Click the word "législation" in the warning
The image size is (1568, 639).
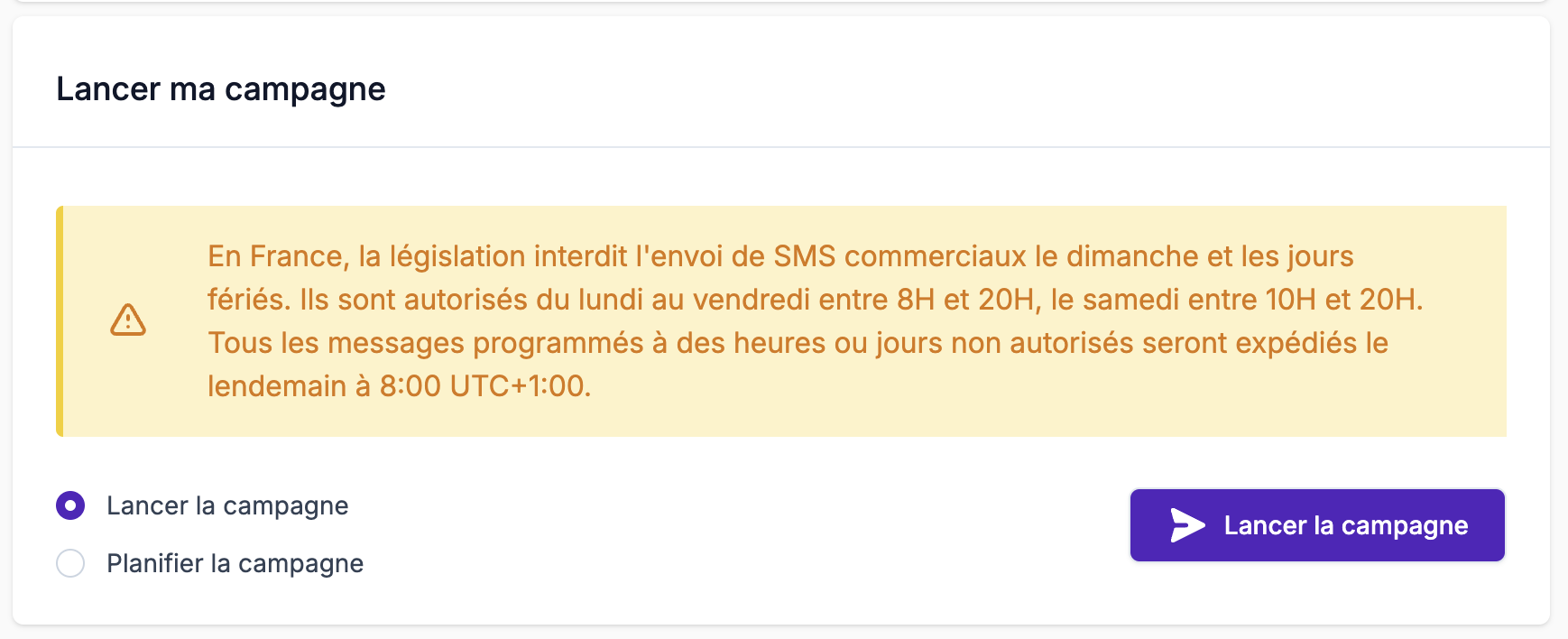pos(457,256)
